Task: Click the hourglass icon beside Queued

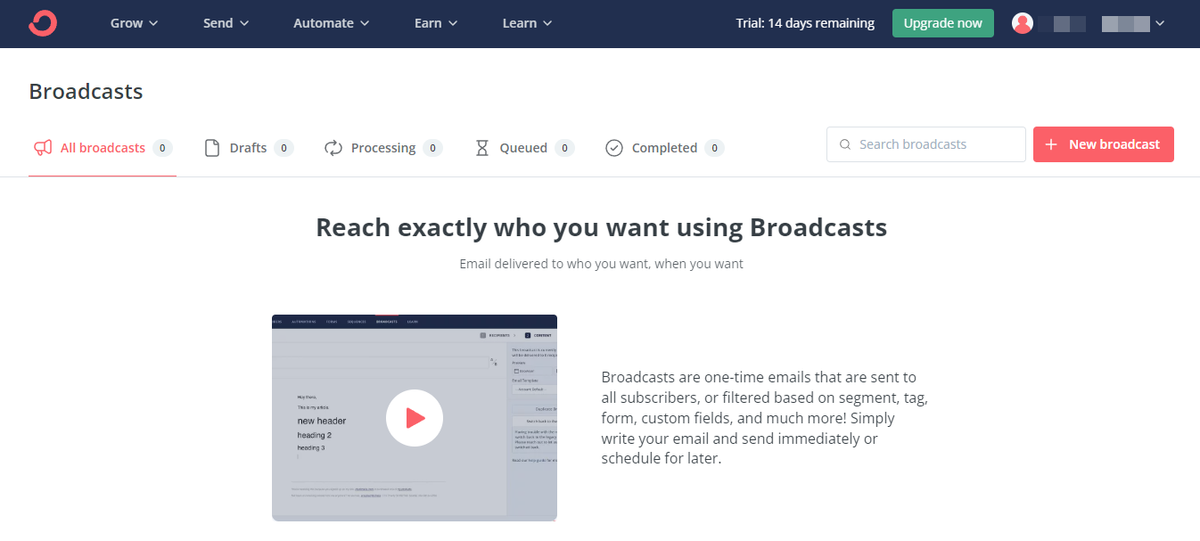Action: tap(482, 148)
